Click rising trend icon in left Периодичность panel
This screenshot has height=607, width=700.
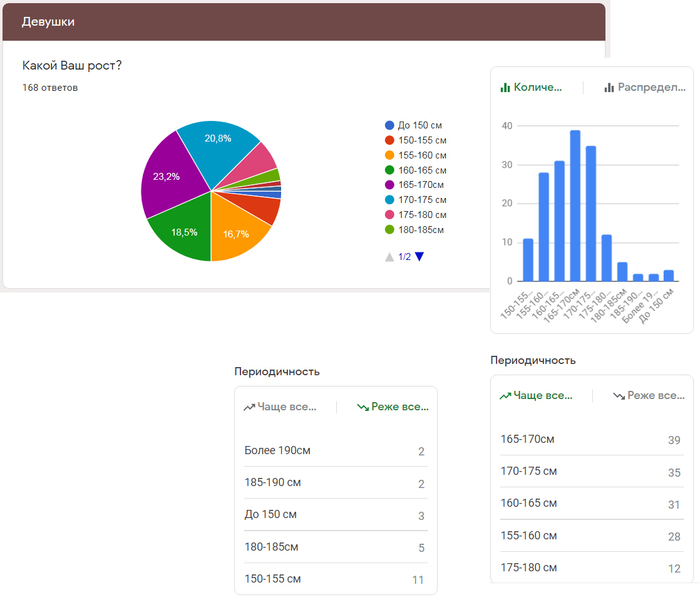tap(249, 407)
